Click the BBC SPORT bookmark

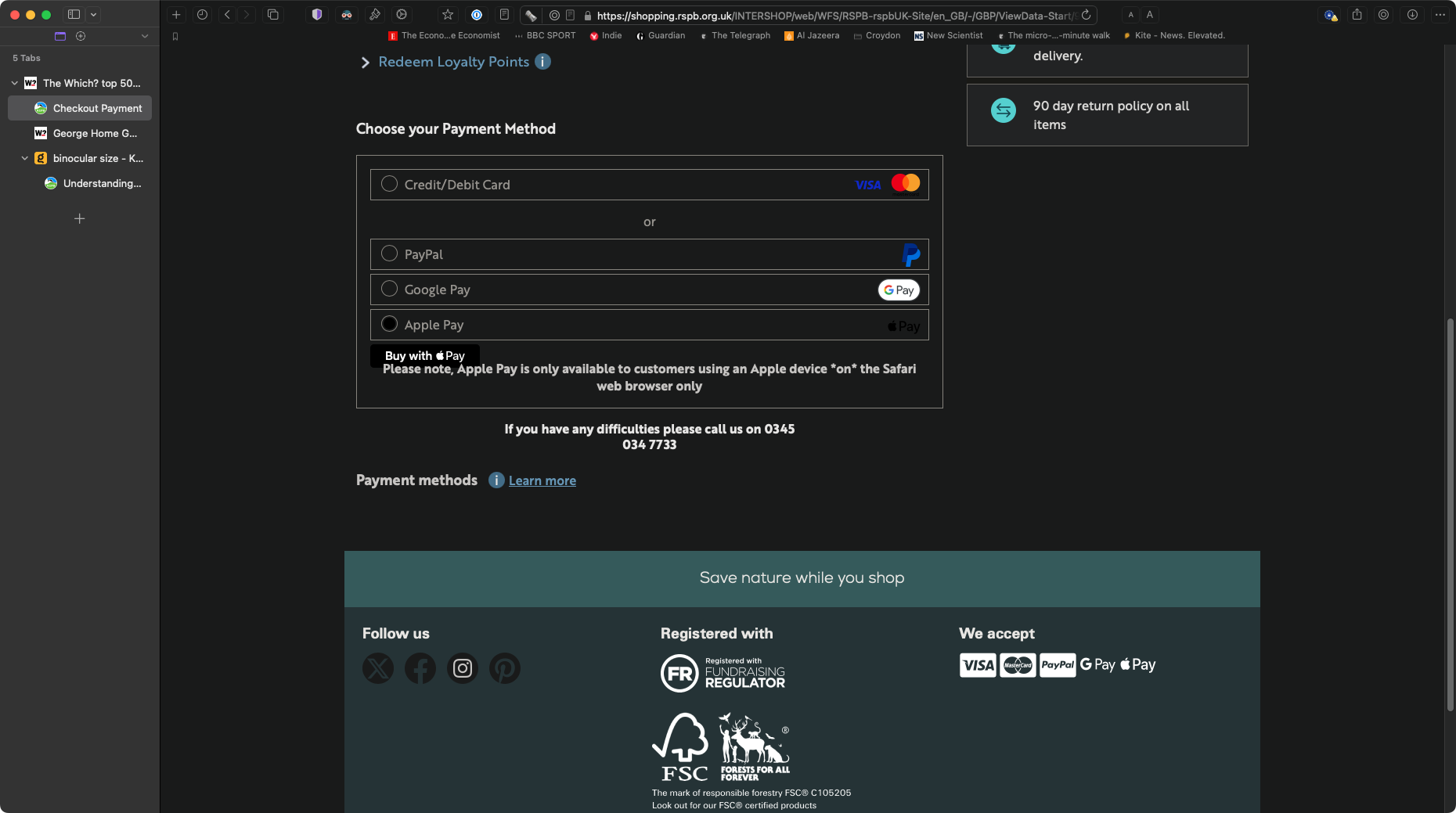click(x=550, y=35)
